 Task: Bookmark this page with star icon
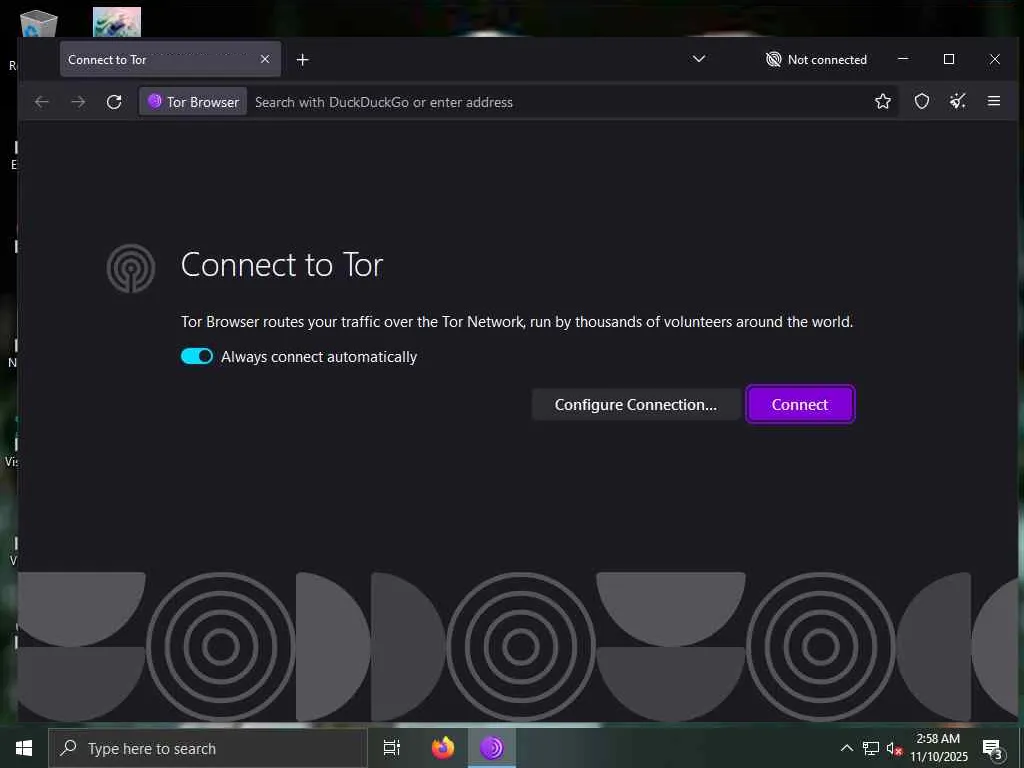coord(883,101)
